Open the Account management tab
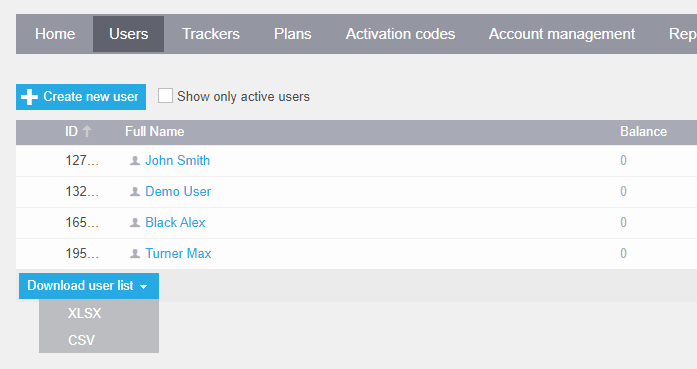This screenshot has height=369, width=697. point(562,34)
